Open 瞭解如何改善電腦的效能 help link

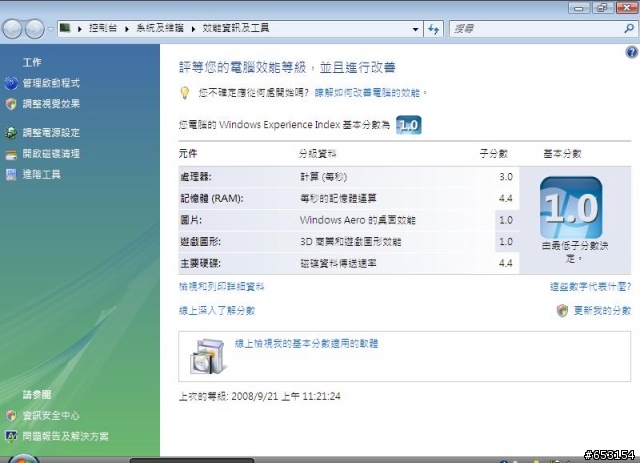click(367, 93)
